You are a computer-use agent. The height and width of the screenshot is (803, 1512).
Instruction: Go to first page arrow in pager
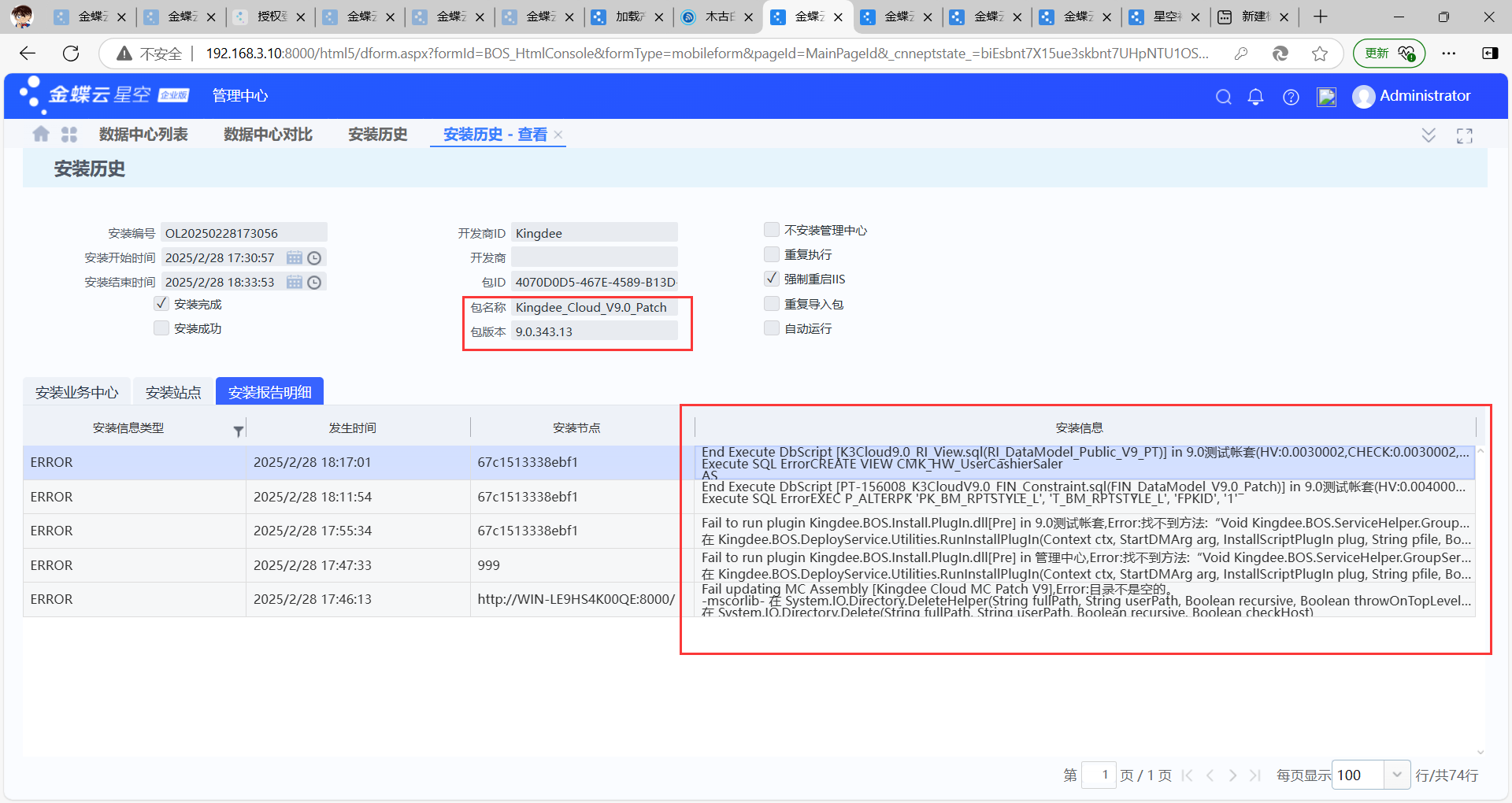tap(1188, 775)
